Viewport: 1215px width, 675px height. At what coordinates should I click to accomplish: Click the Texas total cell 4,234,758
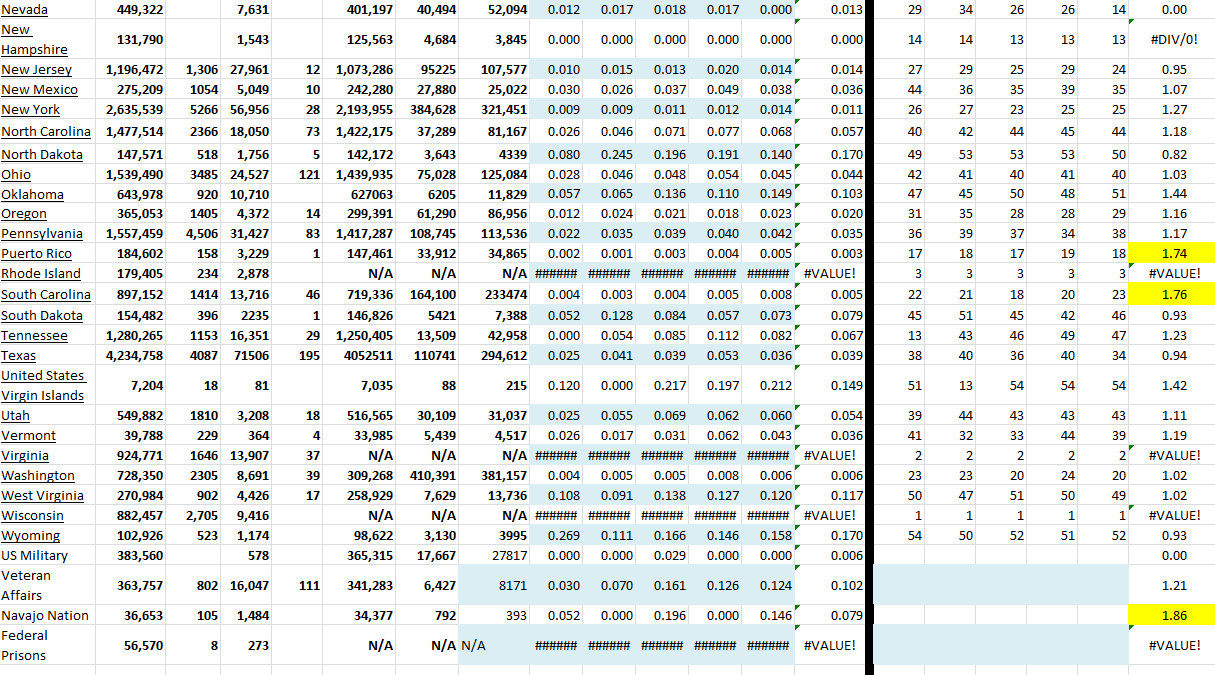pyautogui.click(x=133, y=356)
